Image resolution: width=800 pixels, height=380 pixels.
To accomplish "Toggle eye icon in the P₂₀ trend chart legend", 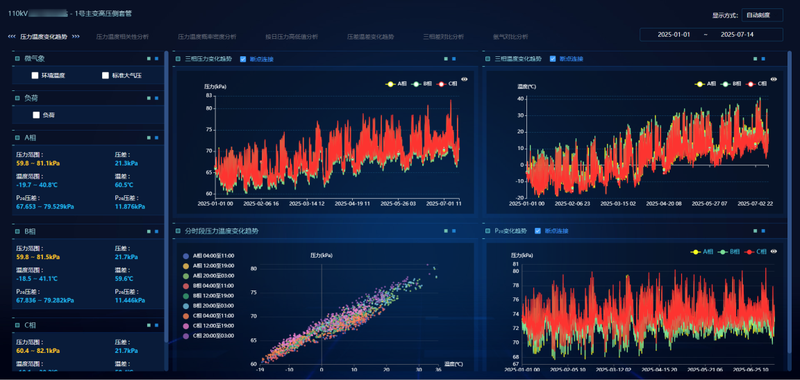I will pos(774,251).
